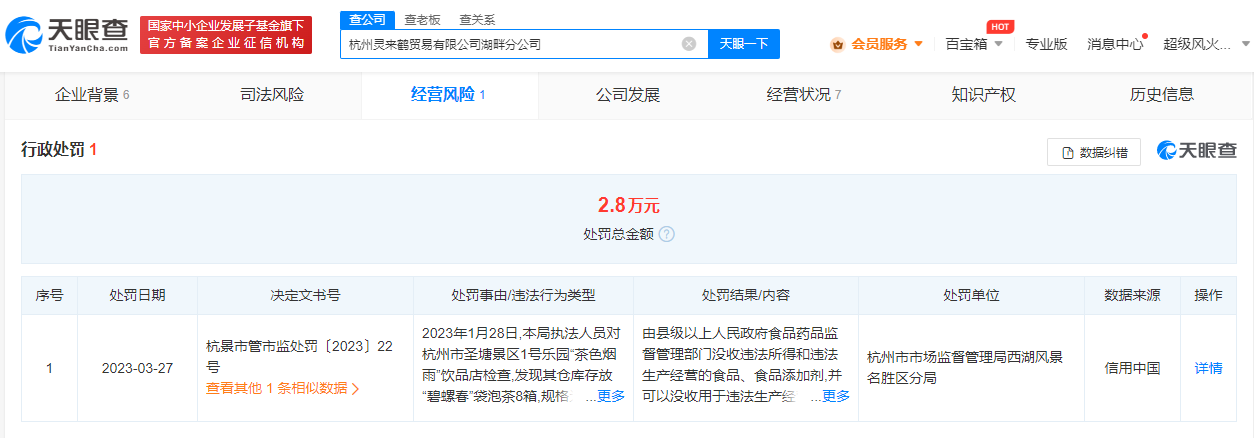Click the crown icon beside 会员服务
This screenshot has height=438, width=1254.
[837, 44]
